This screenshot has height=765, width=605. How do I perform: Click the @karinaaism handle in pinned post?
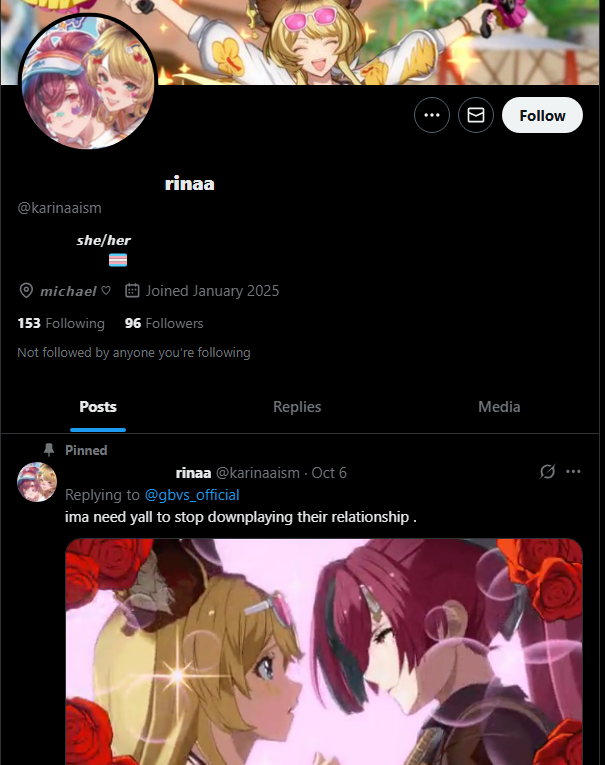[x=258, y=473]
